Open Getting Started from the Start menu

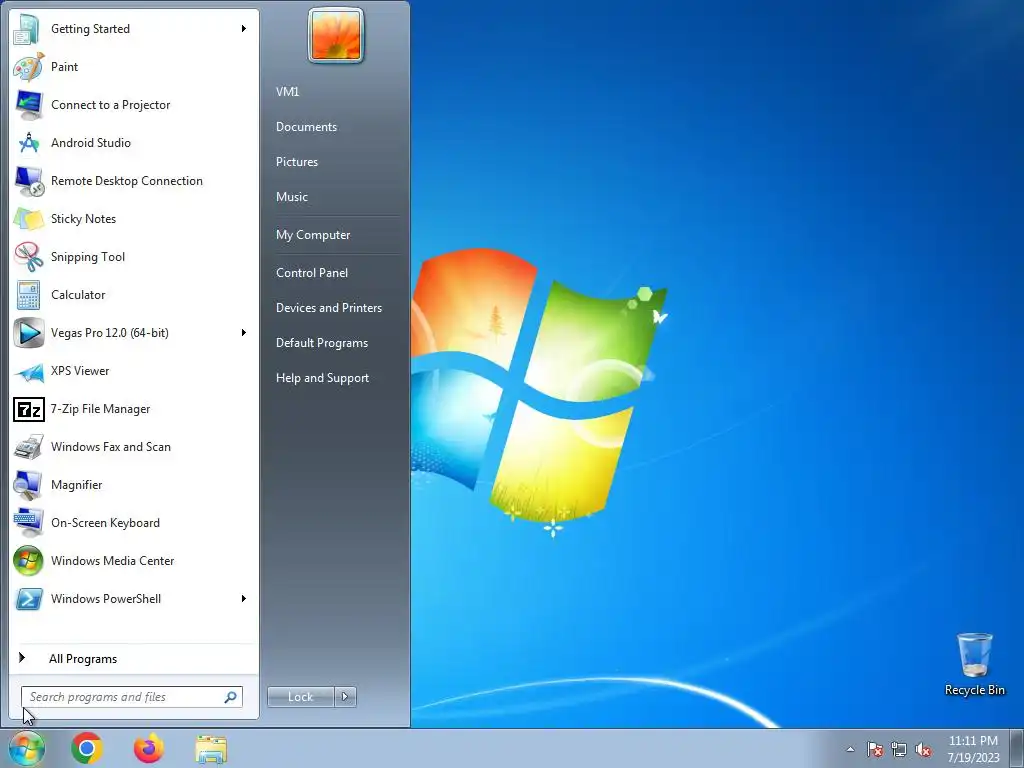pyautogui.click(x=134, y=29)
